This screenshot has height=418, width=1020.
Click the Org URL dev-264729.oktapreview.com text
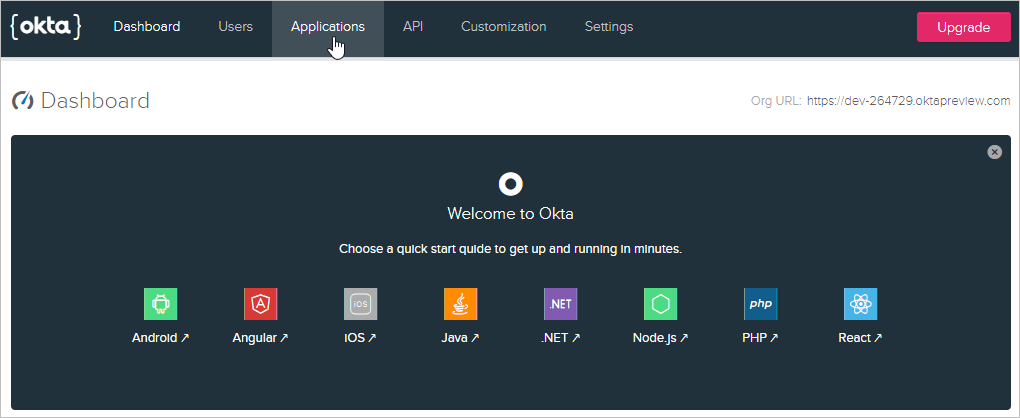(x=909, y=101)
